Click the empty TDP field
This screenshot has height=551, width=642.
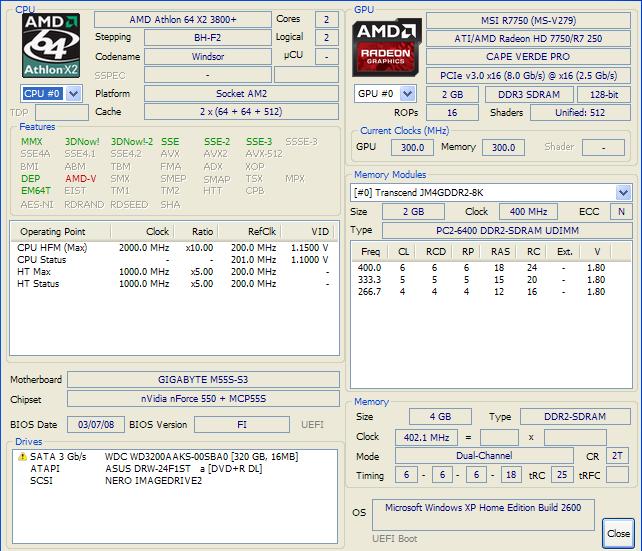point(62,113)
